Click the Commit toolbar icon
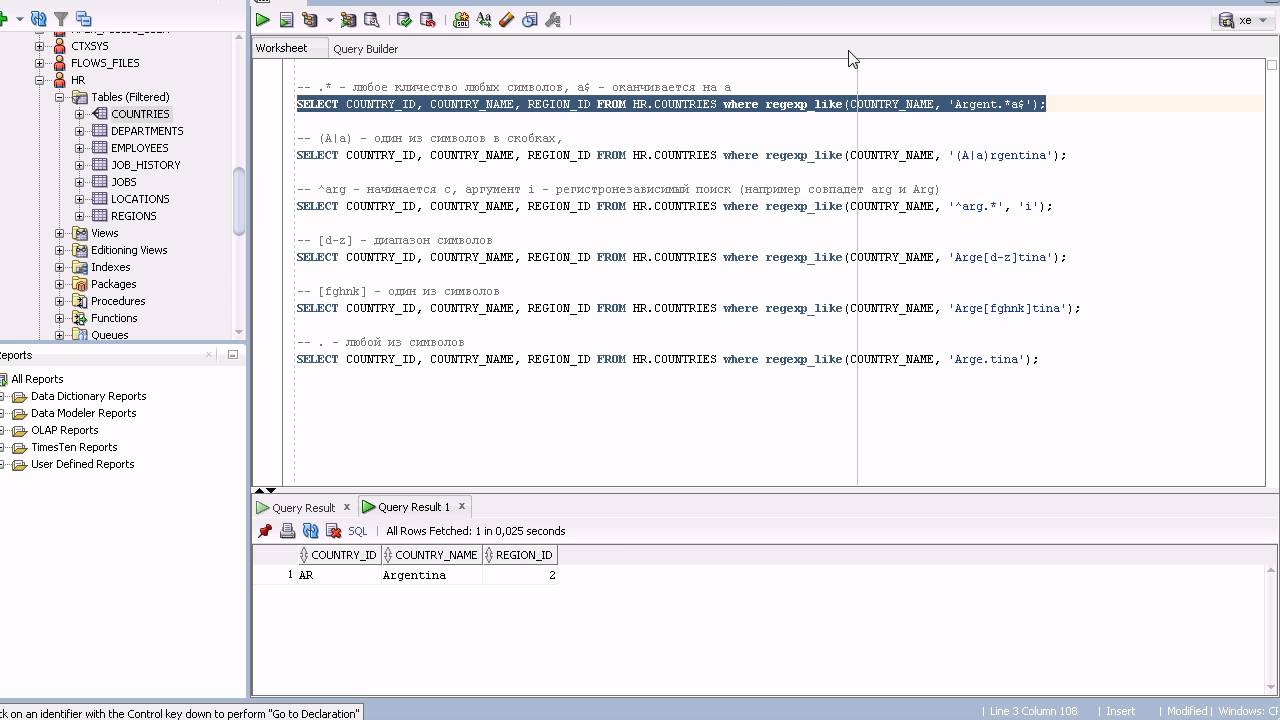Image resolution: width=1280 pixels, height=720 pixels. [404, 19]
